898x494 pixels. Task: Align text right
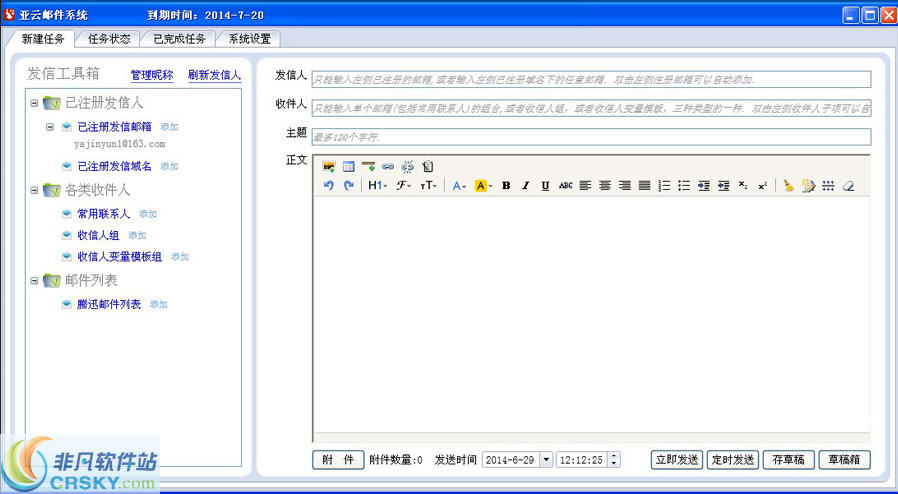pyautogui.click(x=624, y=185)
